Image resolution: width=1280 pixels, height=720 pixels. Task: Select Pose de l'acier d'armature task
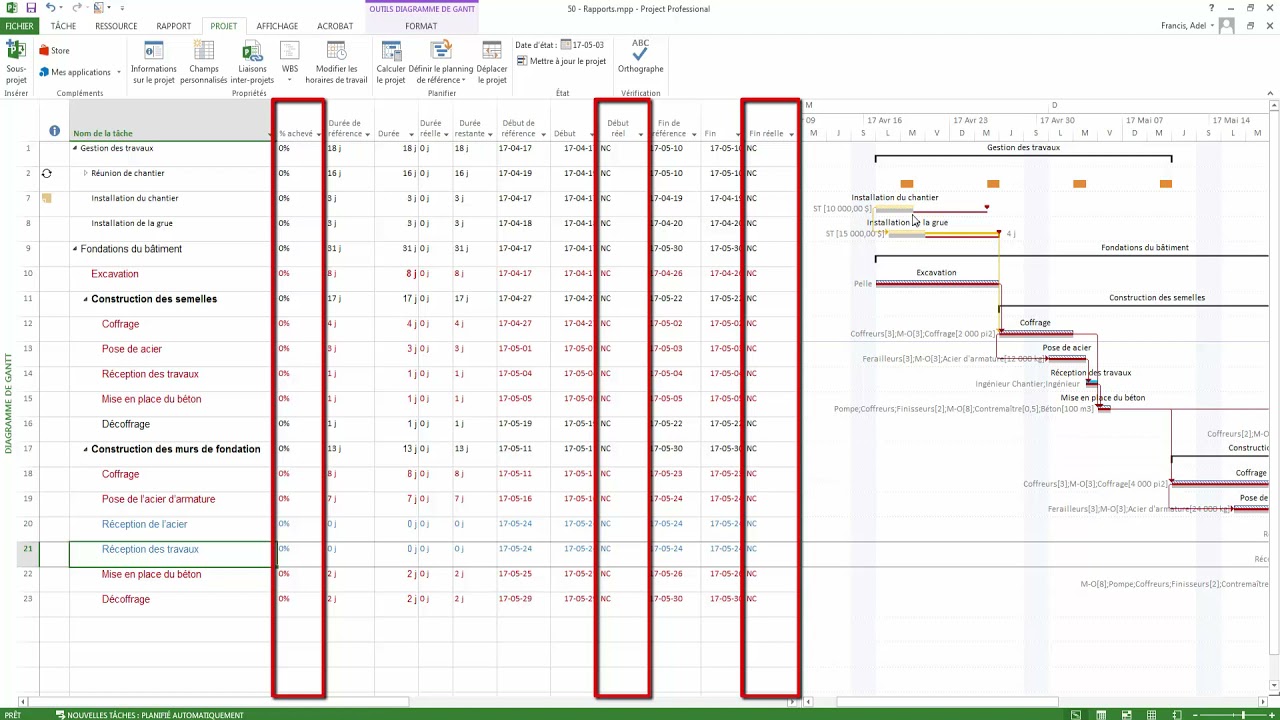[158, 499]
